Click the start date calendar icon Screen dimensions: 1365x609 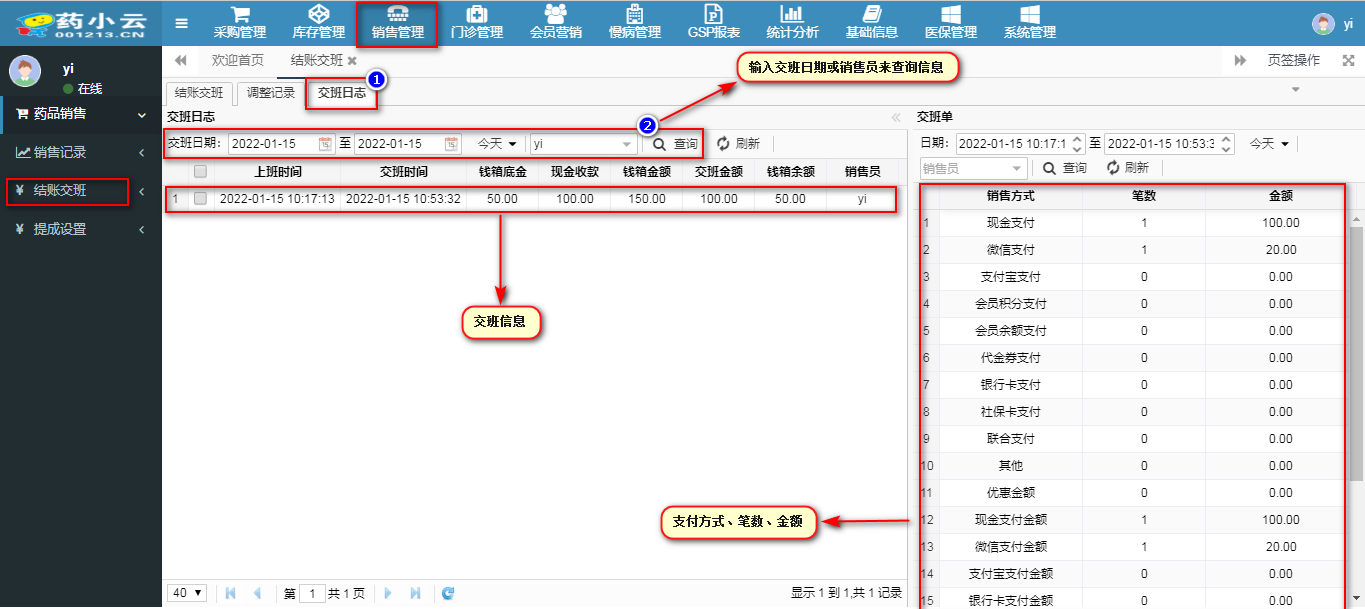325,144
